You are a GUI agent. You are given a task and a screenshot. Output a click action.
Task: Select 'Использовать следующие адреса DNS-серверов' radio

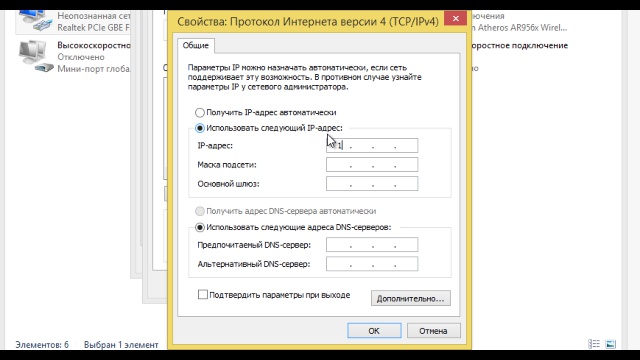pyautogui.click(x=200, y=227)
